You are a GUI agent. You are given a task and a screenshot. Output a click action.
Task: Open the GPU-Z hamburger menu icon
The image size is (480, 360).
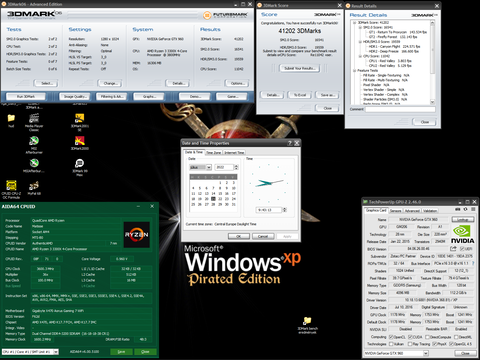coord(473,209)
